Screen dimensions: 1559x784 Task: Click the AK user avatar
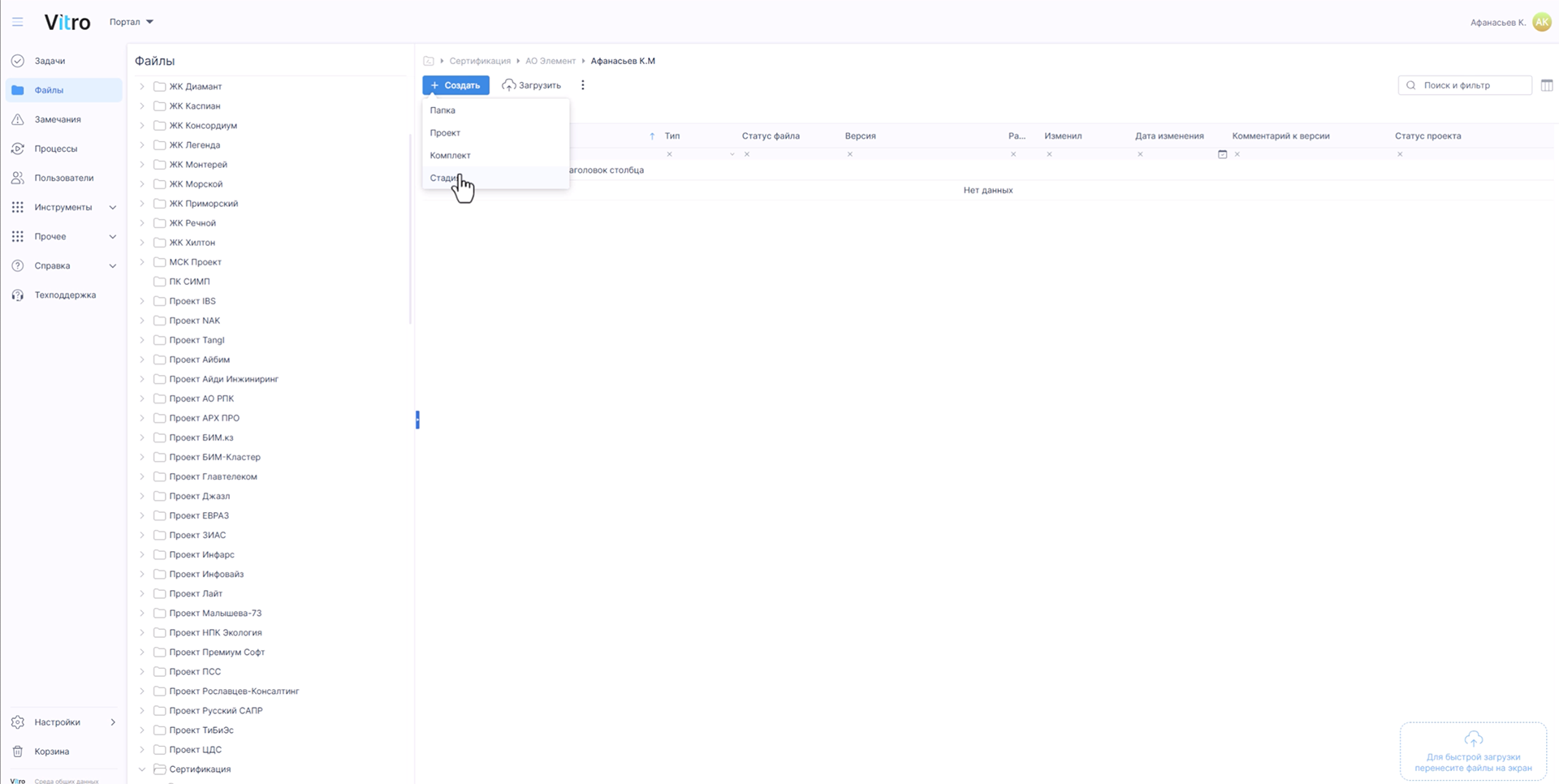1542,22
